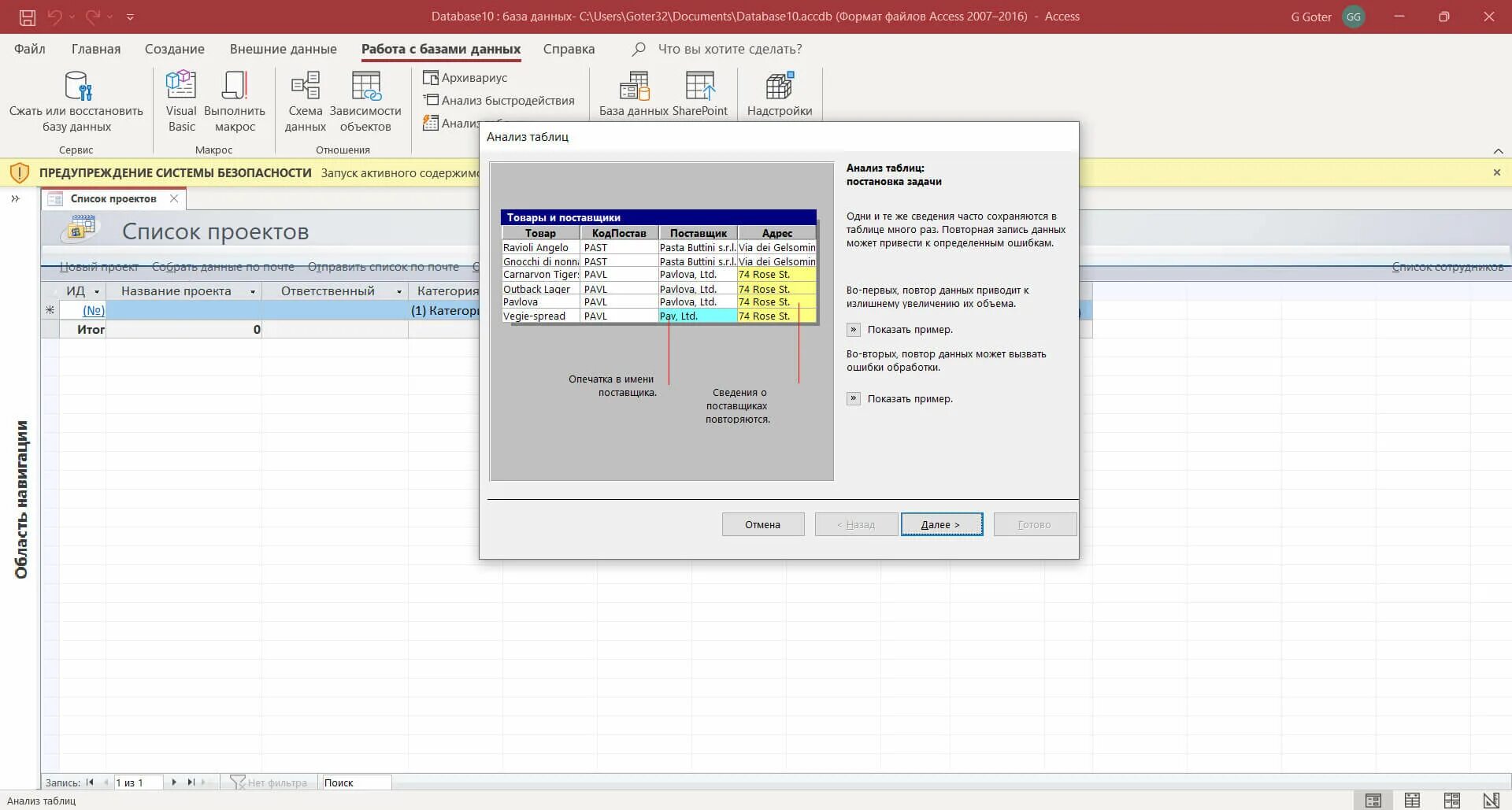
Task: Go to the first record
Action: [90, 782]
